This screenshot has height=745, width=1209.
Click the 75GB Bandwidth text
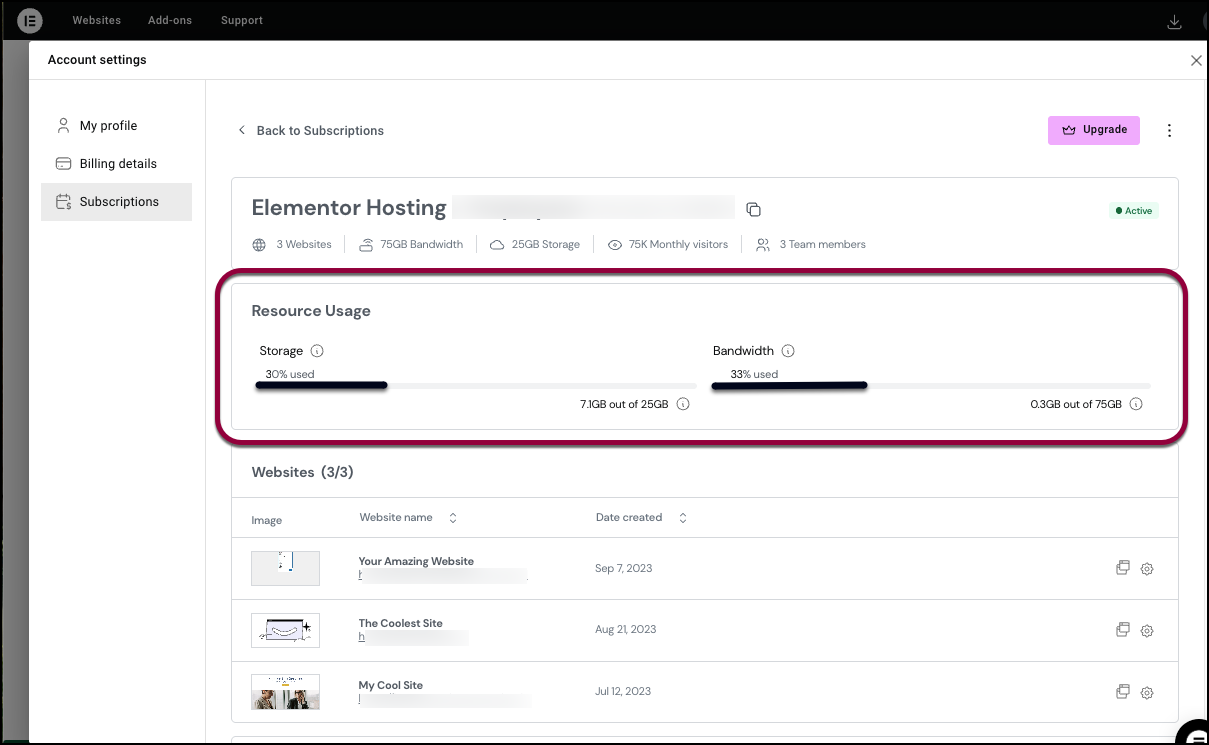click(x=421, y=244)
